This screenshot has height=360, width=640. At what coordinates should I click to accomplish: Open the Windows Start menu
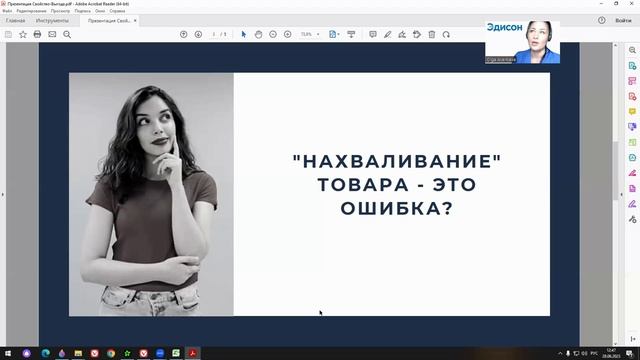pos(8,353)
